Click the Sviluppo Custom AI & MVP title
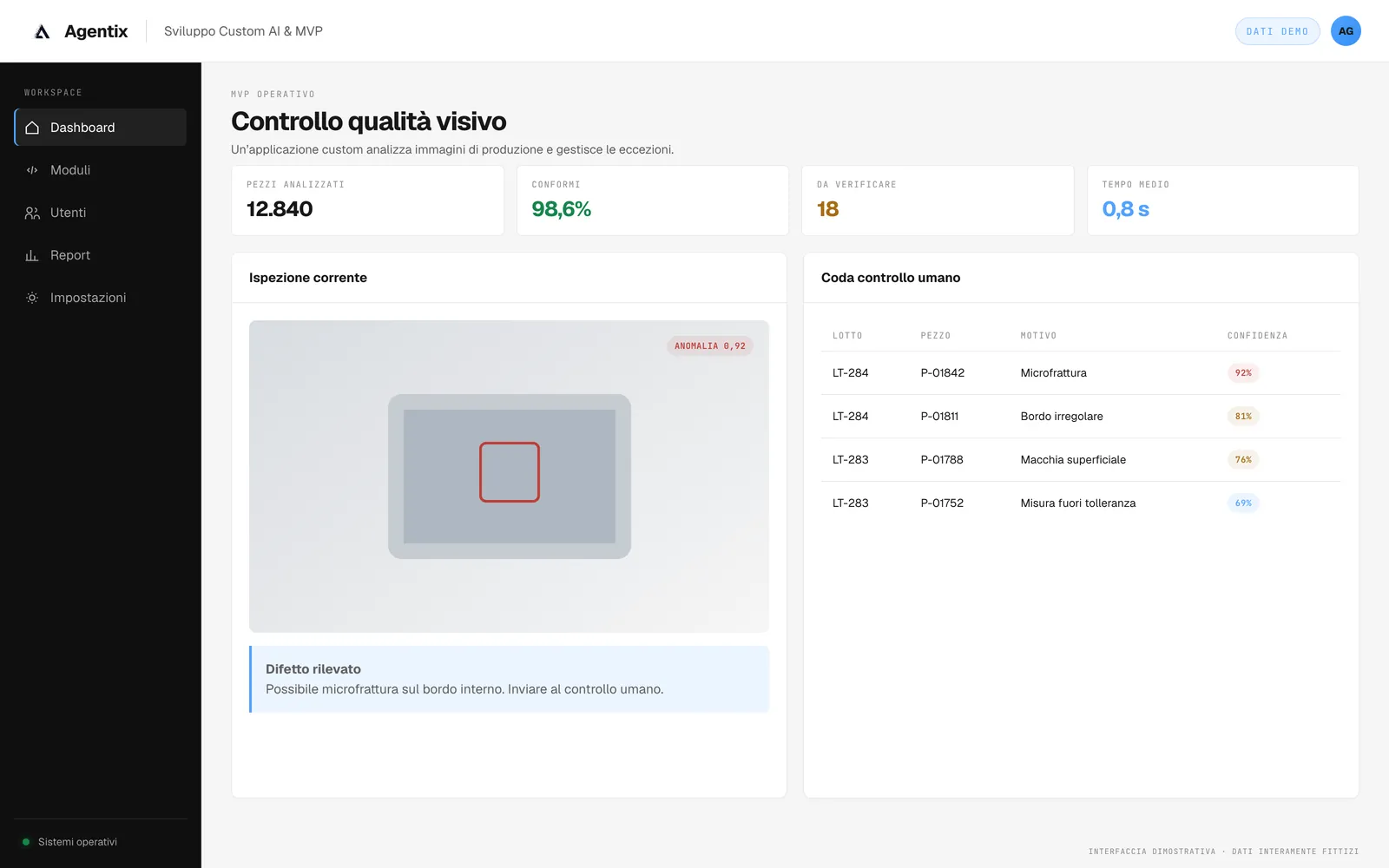 click(x=243, y=31)
